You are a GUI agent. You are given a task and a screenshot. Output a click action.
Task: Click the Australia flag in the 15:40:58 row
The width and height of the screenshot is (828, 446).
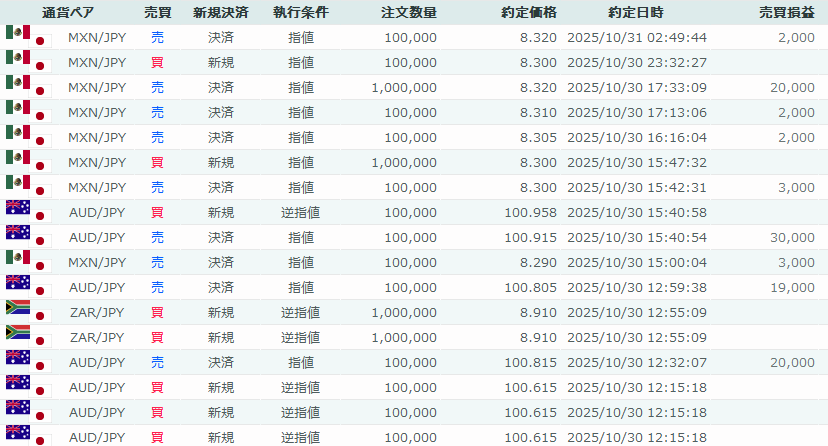[x=17, y=208]
